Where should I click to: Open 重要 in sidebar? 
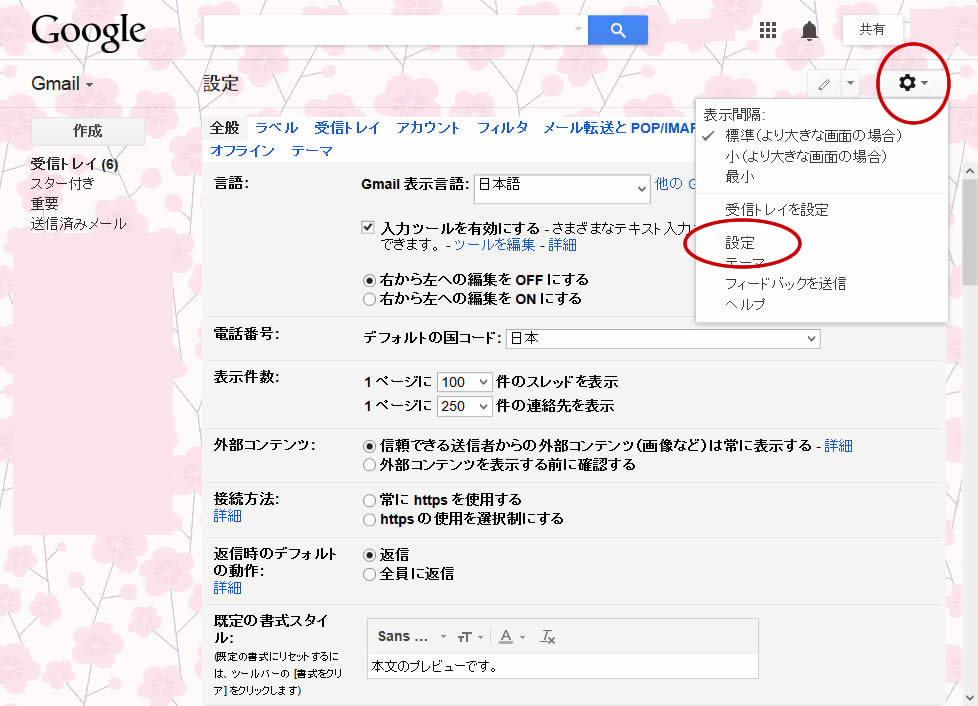pos(44,203)
